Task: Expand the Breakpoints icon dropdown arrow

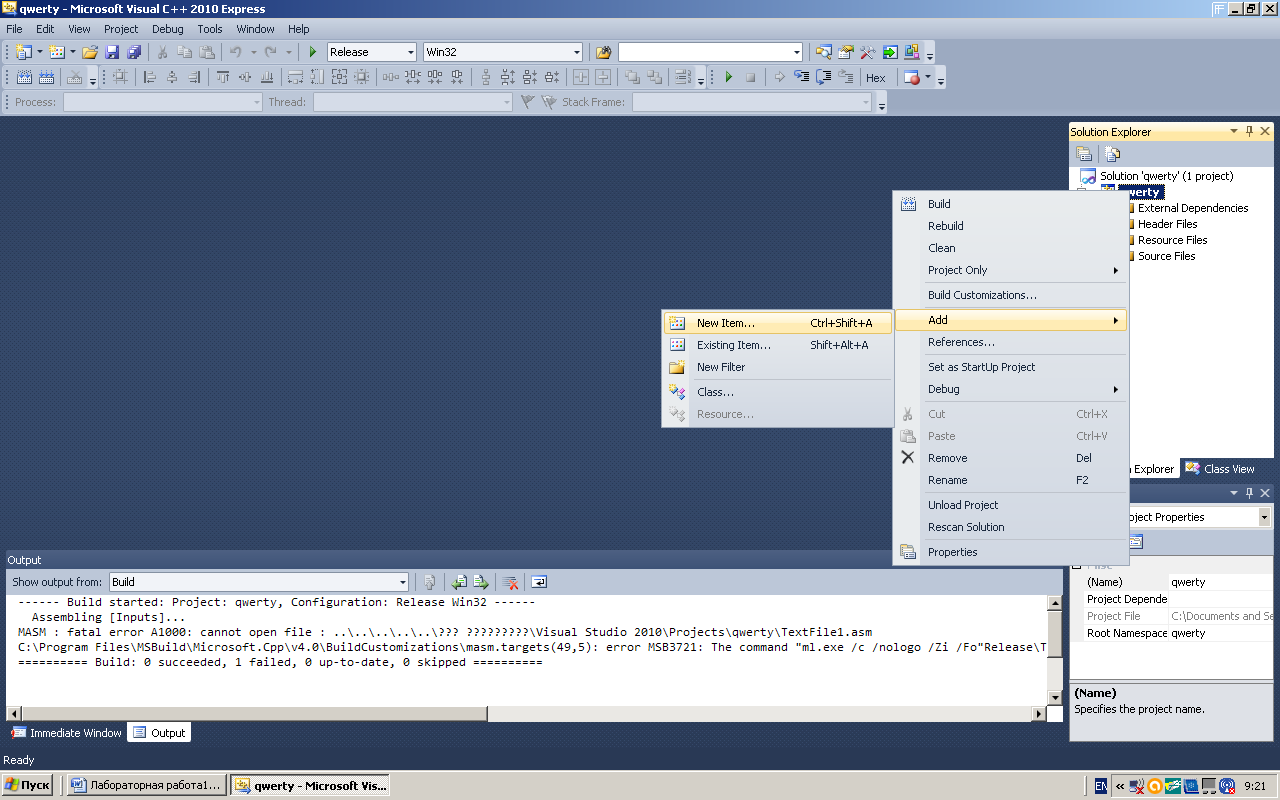Action: pos(928,77)
